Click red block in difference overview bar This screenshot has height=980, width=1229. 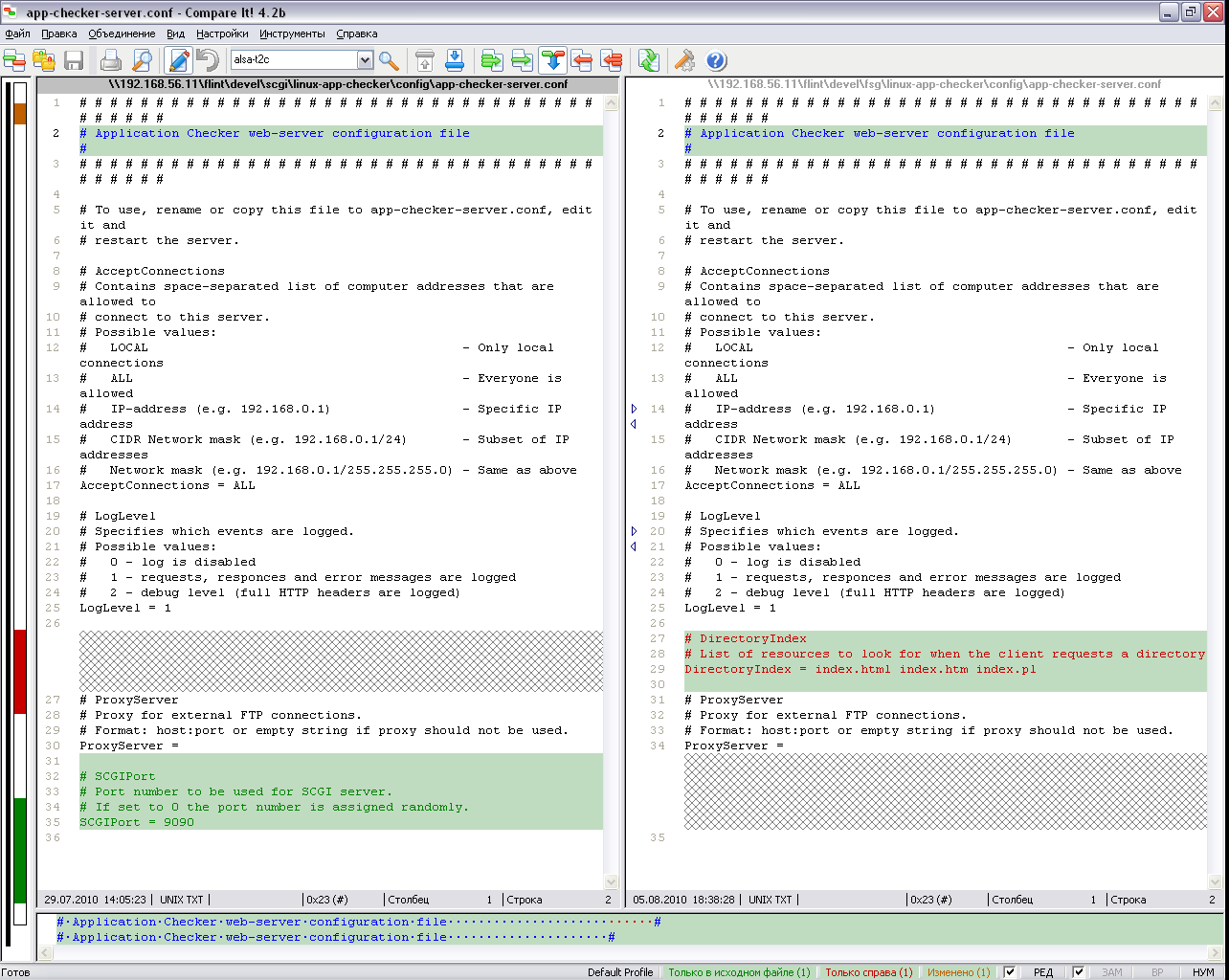point(20,671)
